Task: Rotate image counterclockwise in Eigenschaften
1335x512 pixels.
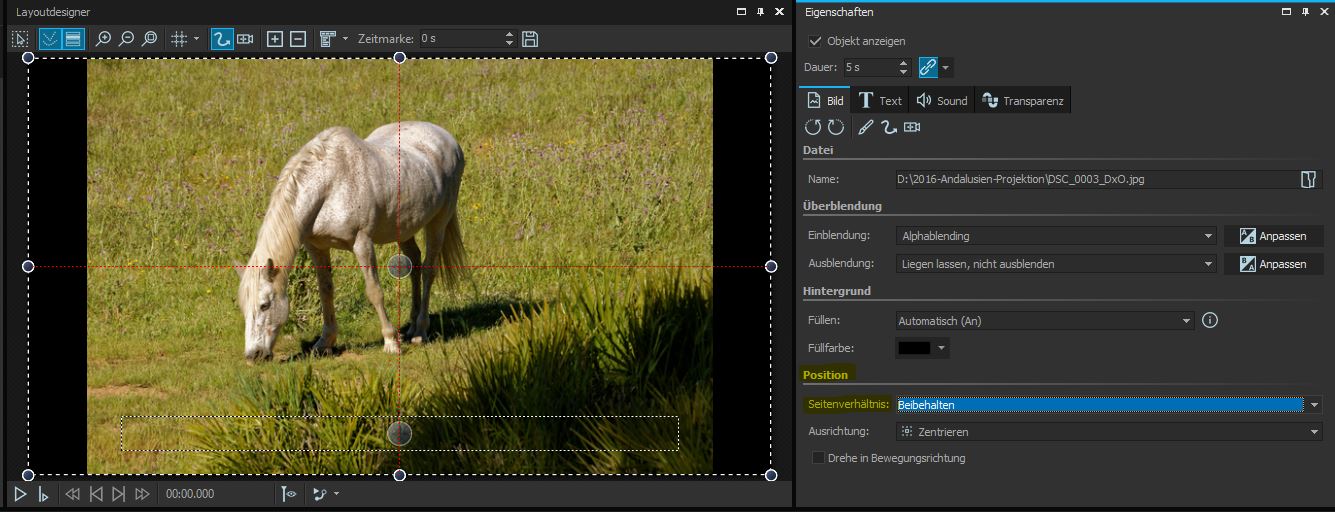Action: point(813,127)
